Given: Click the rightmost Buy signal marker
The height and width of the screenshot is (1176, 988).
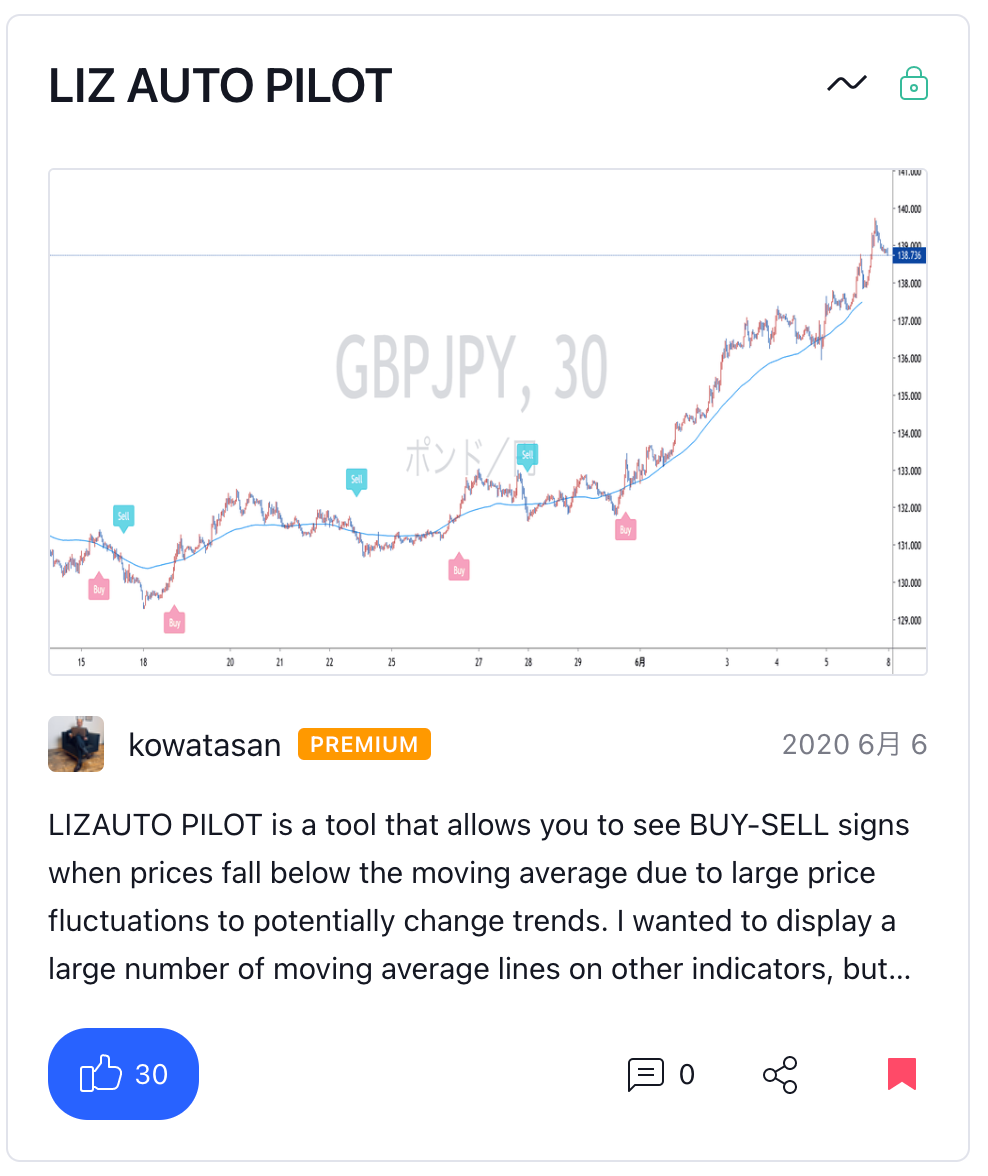Looking at the screenshot, I should click(x=625, y=529).
